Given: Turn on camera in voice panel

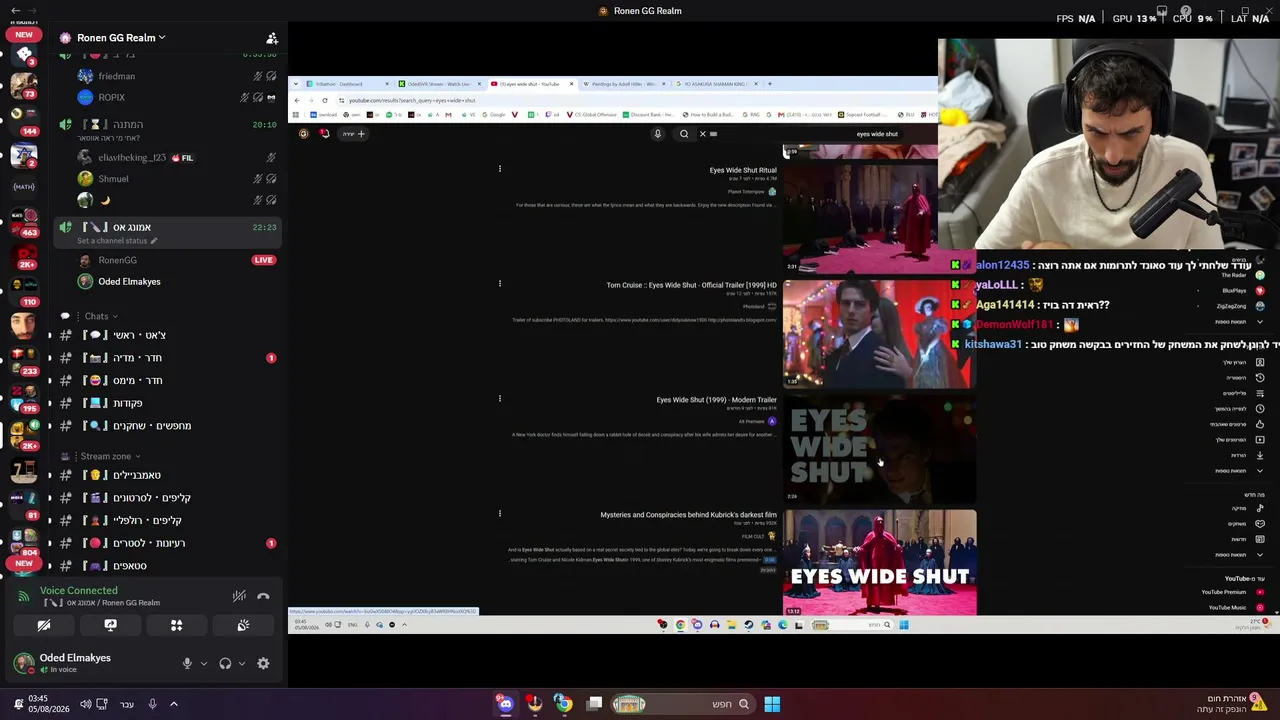Looking at the screenshot, I should point(44,625).
